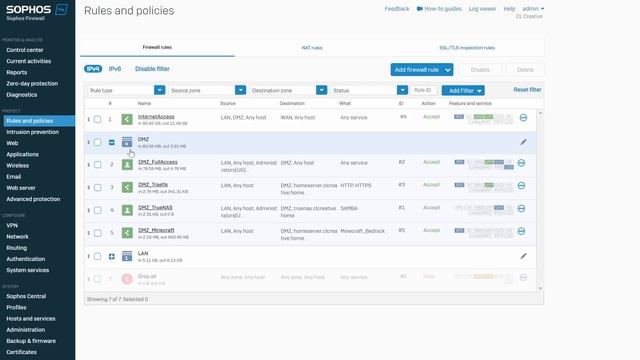
Task: Open Hosts and services in sidebar
Action: pyautogui.click(x=31, y=318)
